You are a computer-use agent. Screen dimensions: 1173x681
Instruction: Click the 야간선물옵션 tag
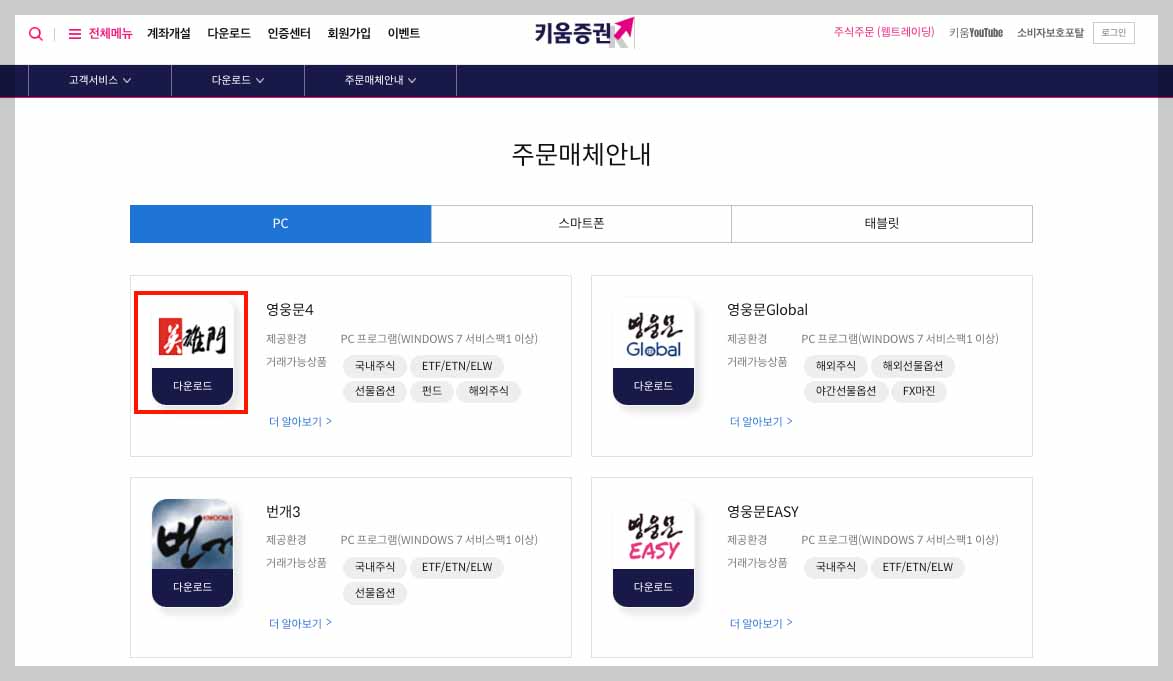[x=845, y=391]
